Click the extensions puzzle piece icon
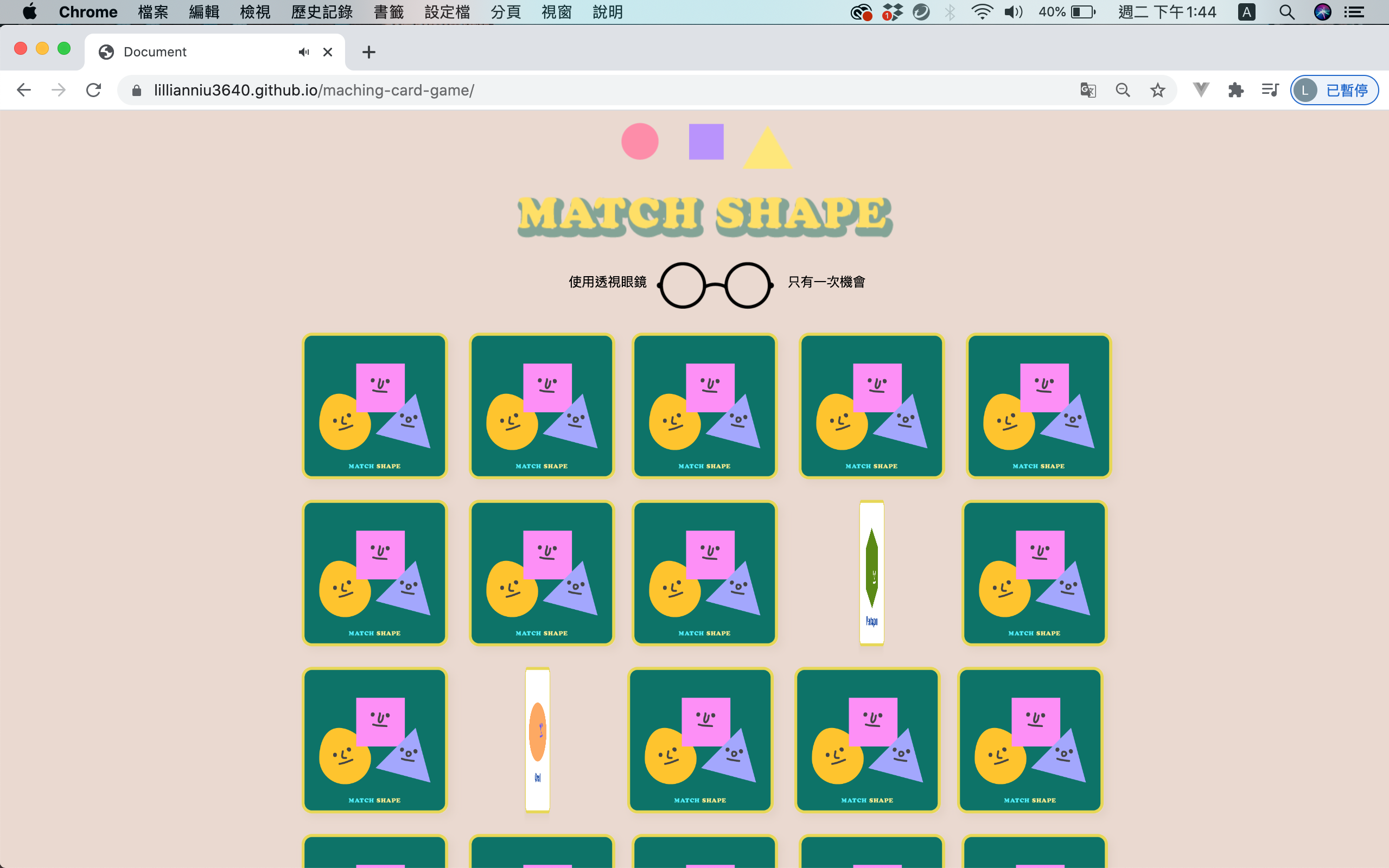This screenshot has height=868, width=1389. (1235, 90)
